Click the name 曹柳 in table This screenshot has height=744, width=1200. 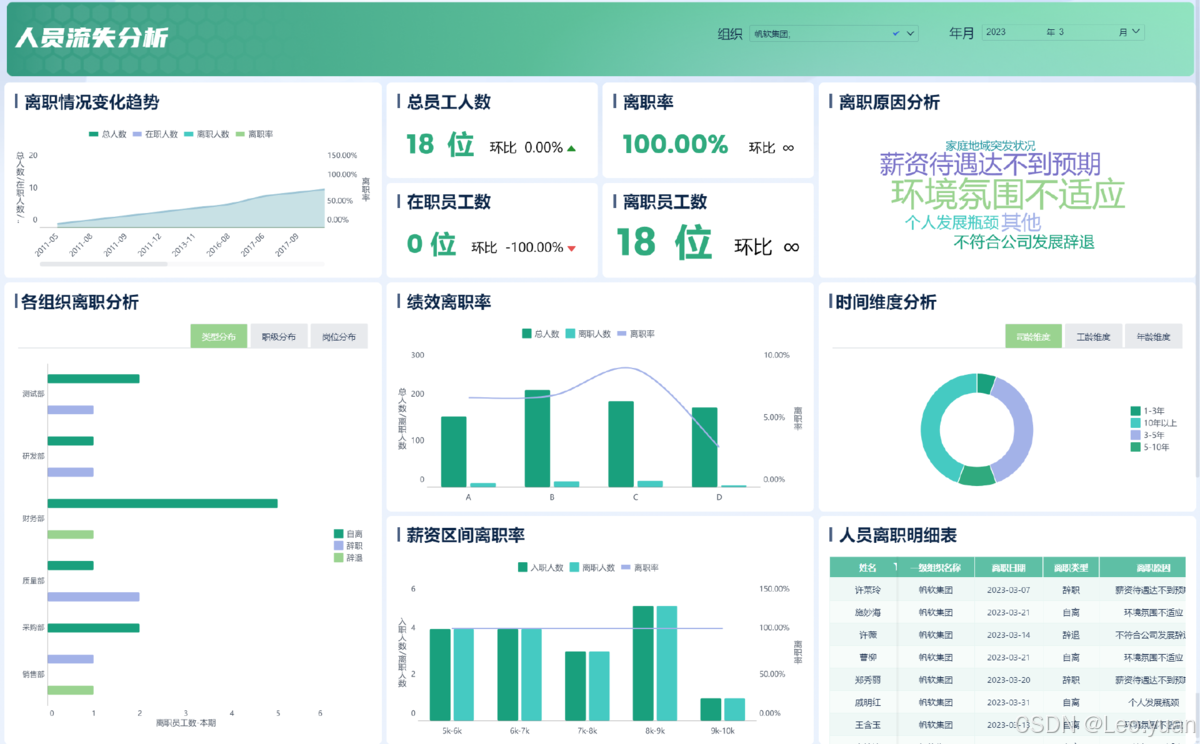tap(868, 657)
